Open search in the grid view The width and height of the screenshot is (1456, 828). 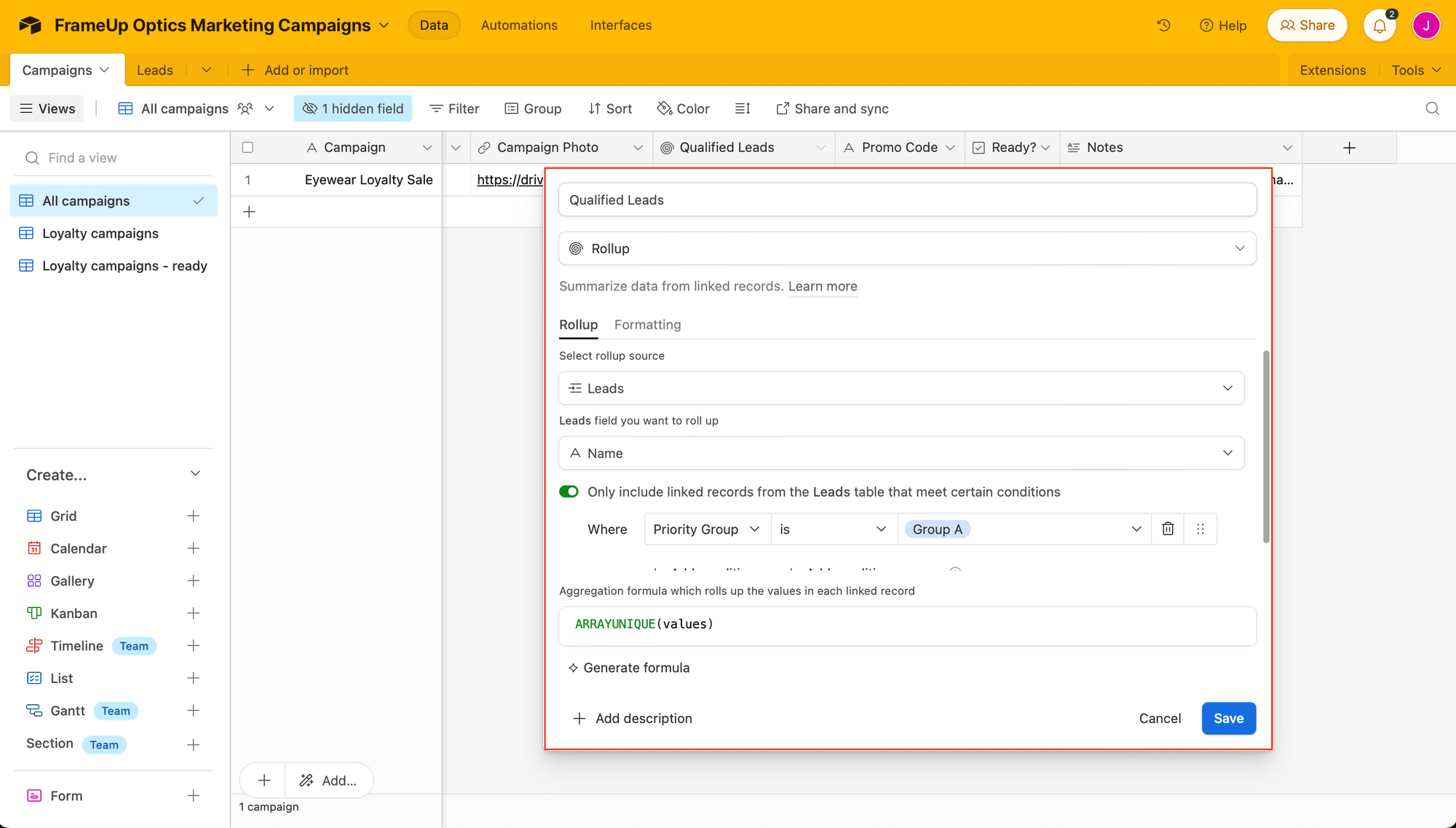click(x=1432, y=108)
